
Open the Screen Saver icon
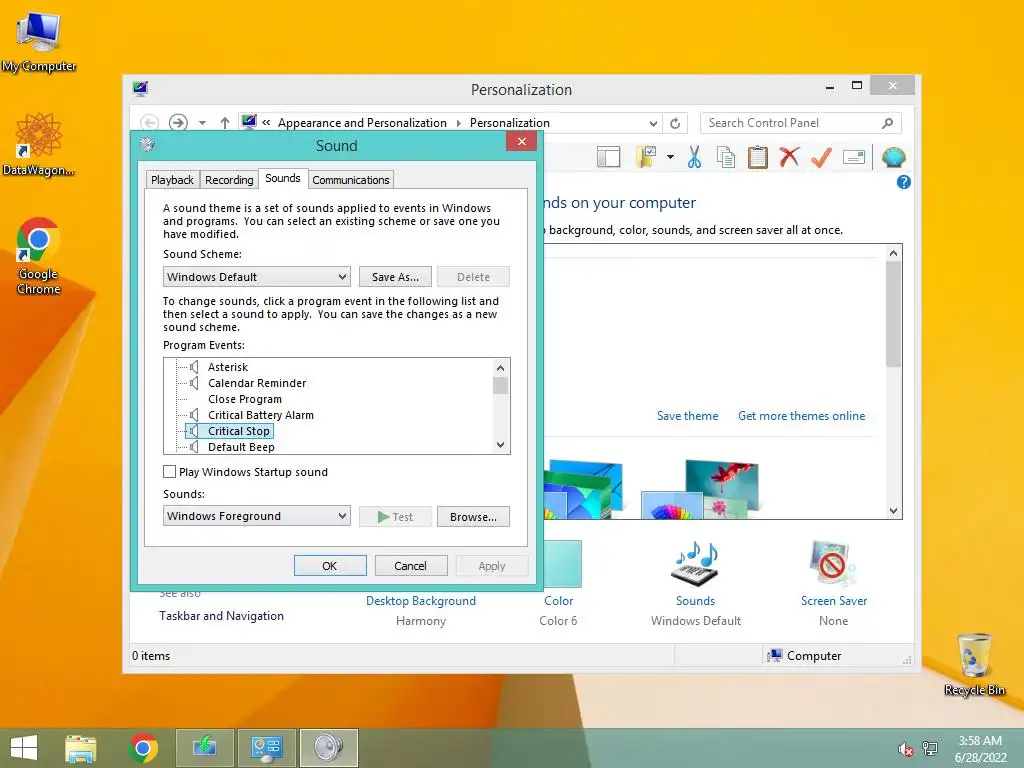pos(833,564)
